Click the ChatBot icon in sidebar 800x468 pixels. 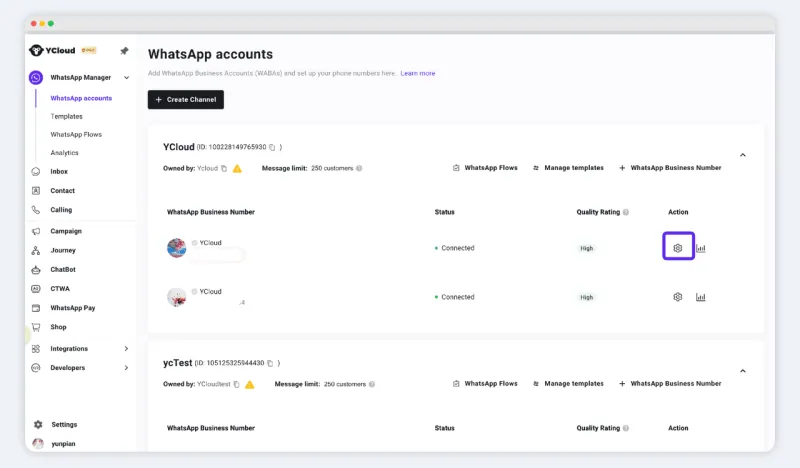click(x=36, y=269)
